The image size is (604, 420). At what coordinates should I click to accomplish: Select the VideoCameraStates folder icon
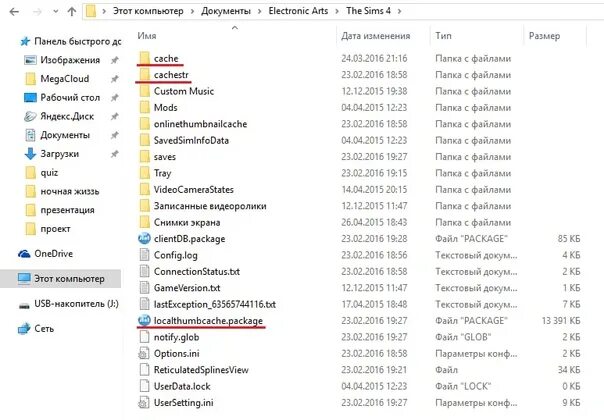(144, 190)
